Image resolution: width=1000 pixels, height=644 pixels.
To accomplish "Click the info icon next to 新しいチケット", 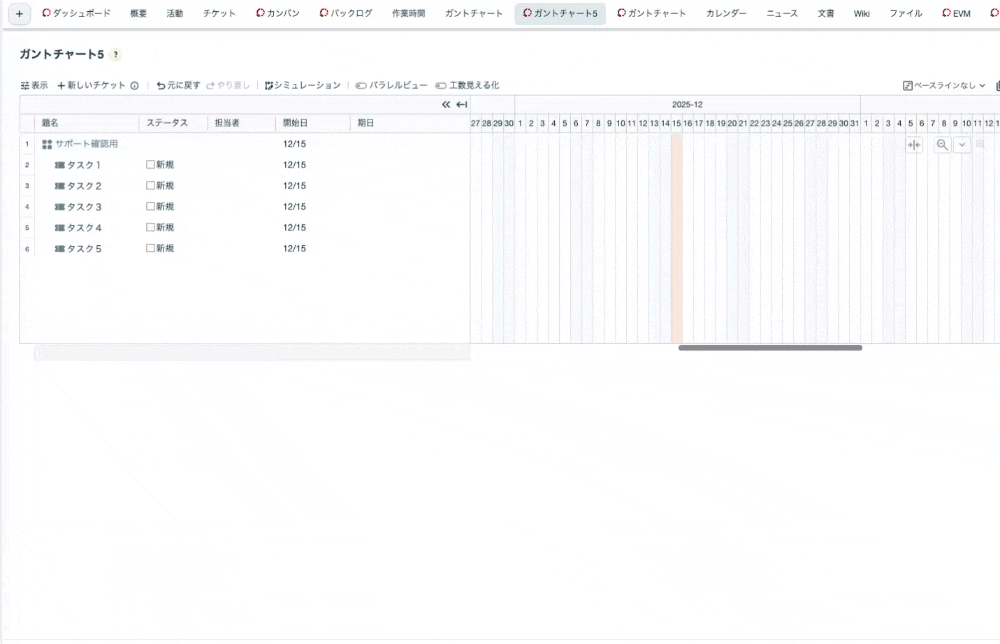I will [x=134, y=86].
